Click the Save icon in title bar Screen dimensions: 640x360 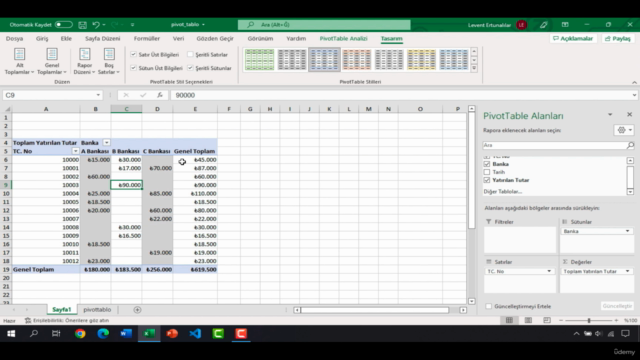click(82, 25)
